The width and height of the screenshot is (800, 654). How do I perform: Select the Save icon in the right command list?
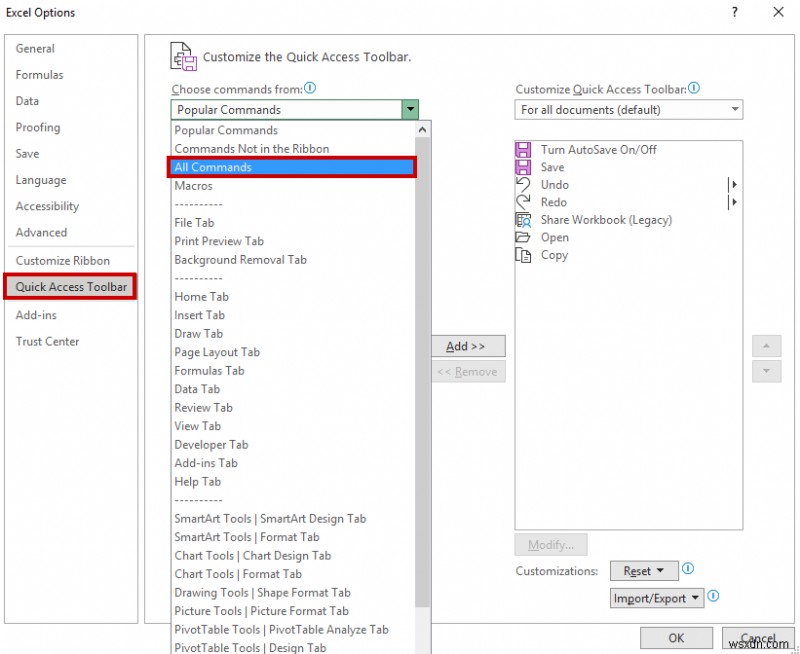click(524, 167)
